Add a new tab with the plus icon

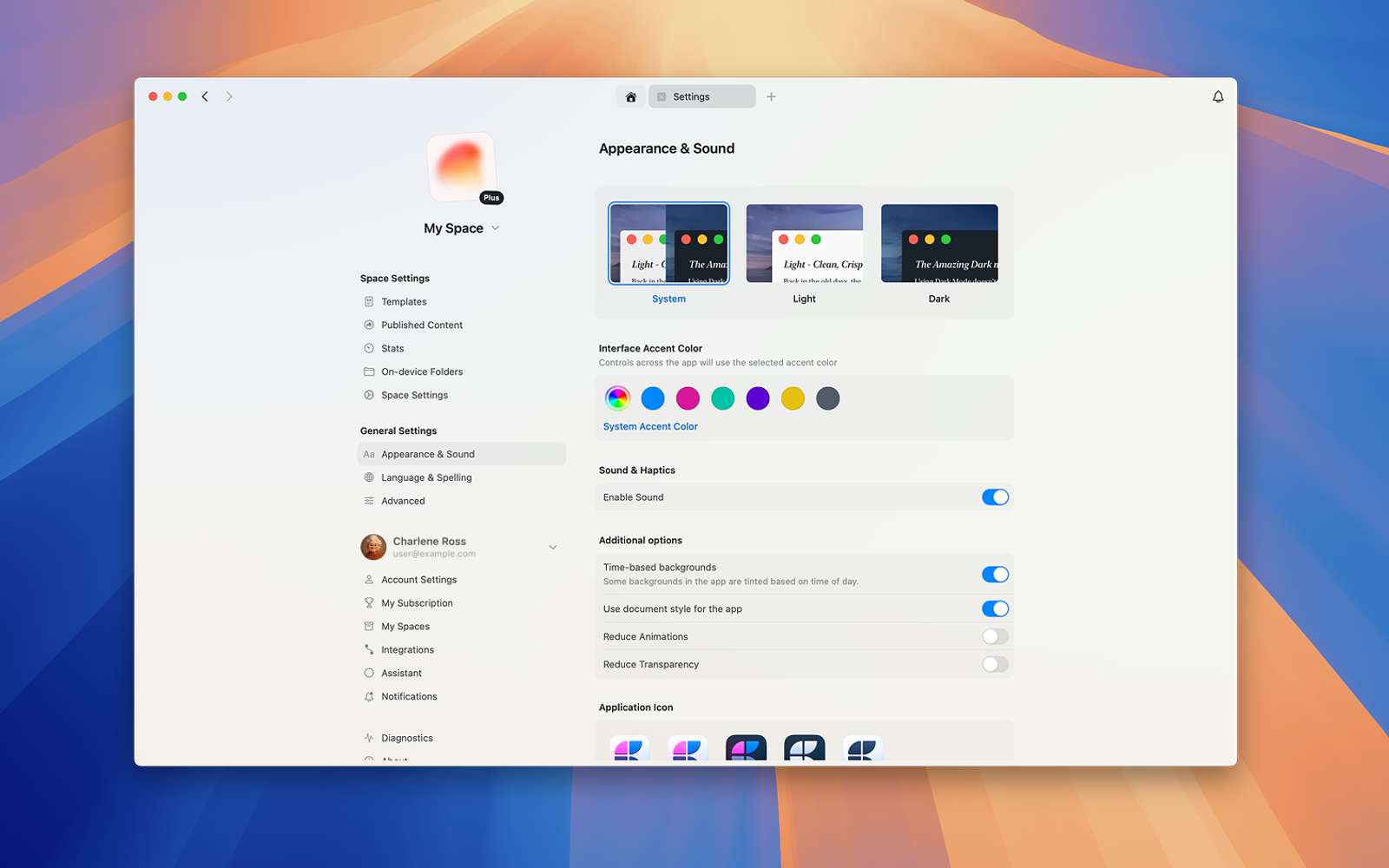coord(771,96)
